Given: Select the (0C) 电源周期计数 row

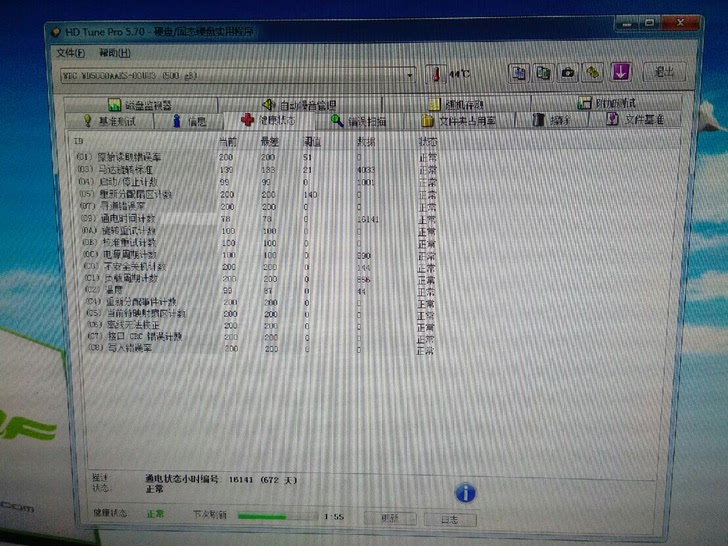Looking at the screenshot, I should click(x=258, y=255).
